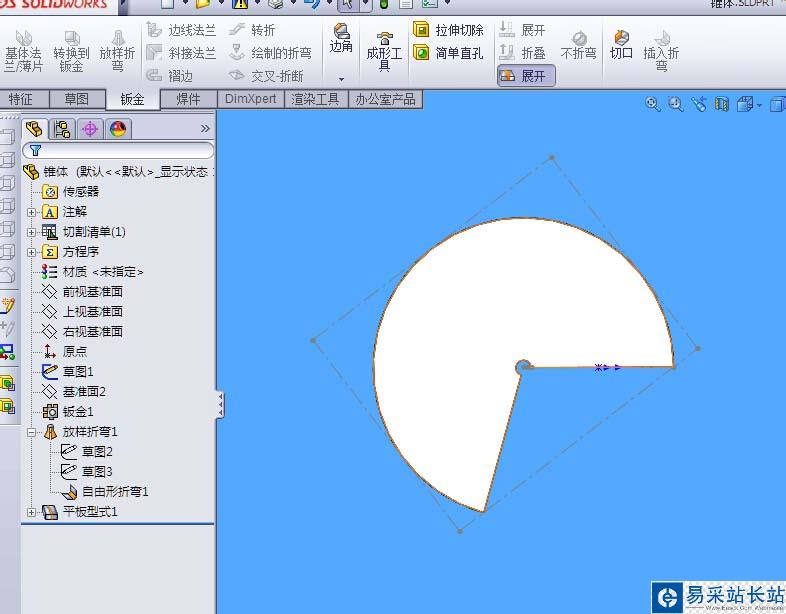The image size is (786, 614).
Task: Expand the Cut list (切割清单) node
Action: click(32, 232)
